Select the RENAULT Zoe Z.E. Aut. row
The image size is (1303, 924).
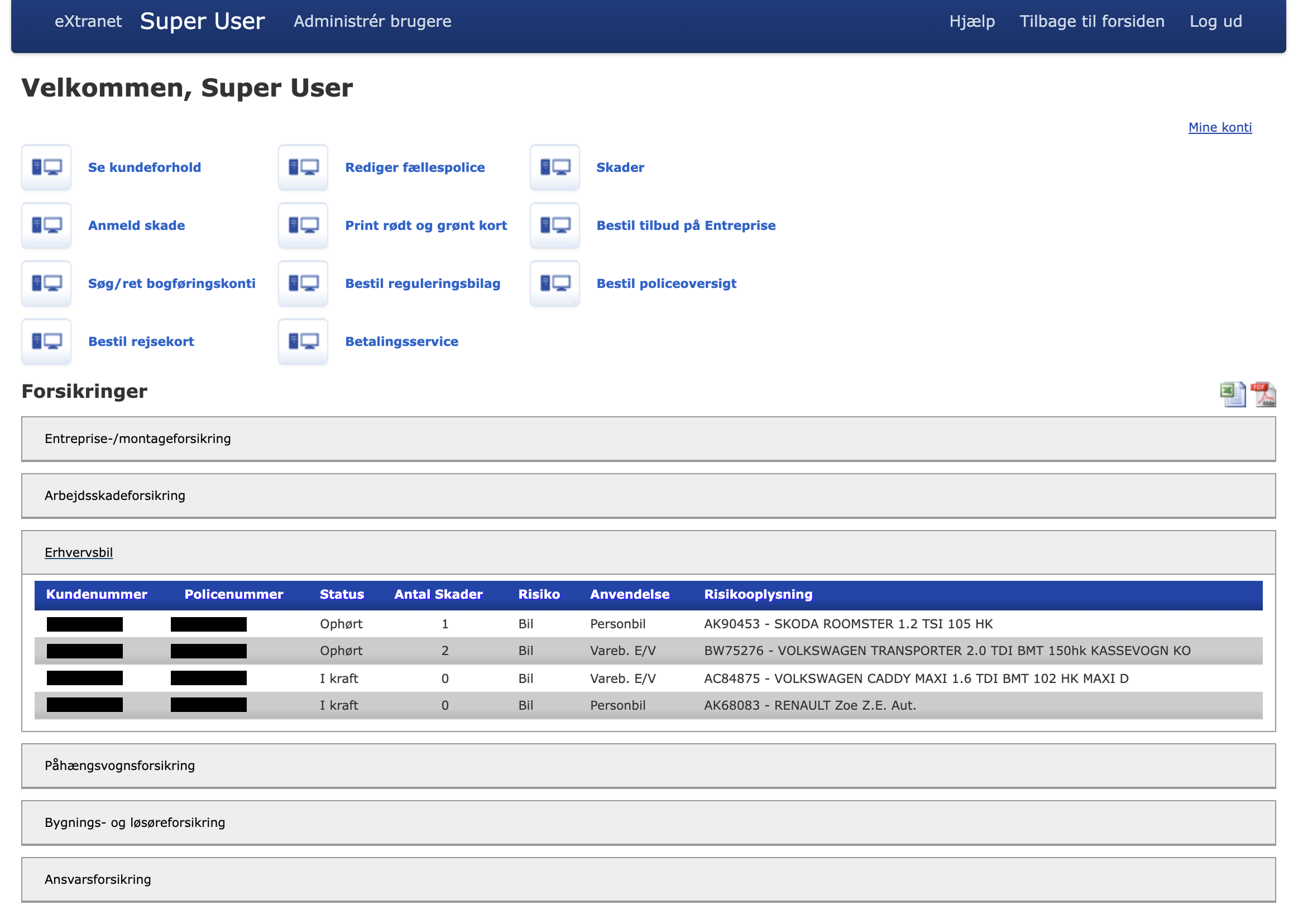click(809, 705)
